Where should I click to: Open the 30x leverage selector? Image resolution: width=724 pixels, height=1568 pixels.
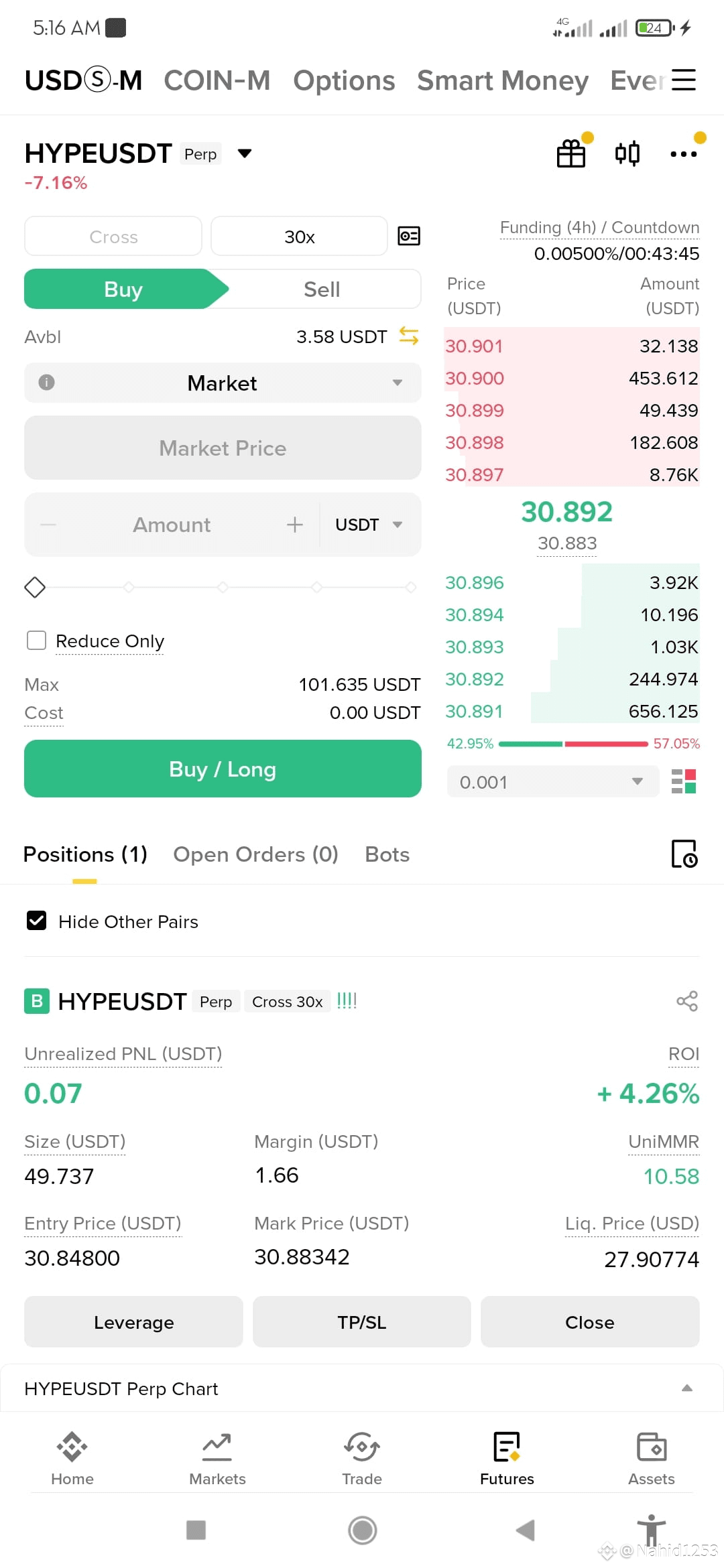(x=299, y=236)
